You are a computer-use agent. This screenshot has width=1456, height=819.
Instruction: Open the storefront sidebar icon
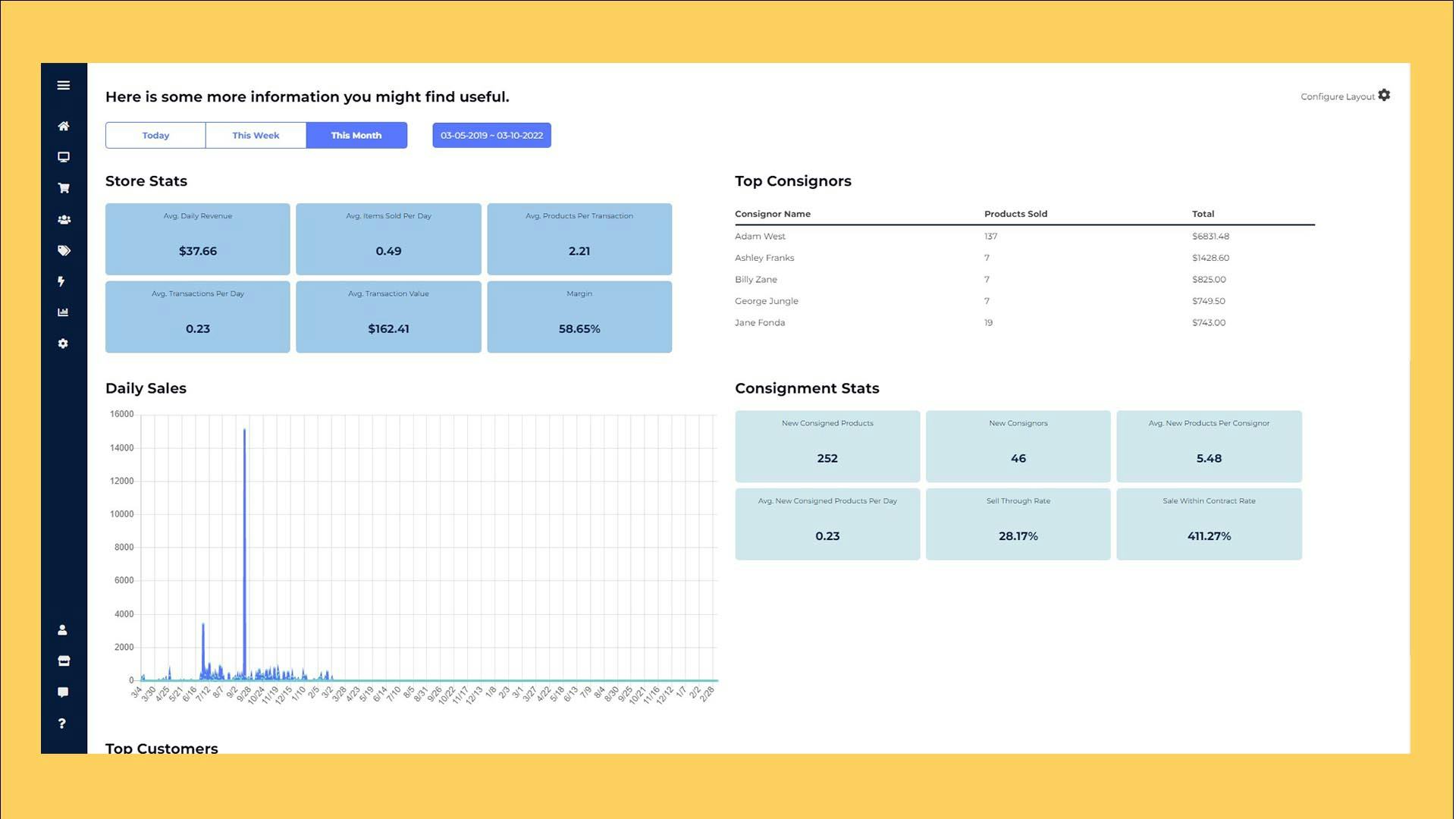click(x=64, y=661)
